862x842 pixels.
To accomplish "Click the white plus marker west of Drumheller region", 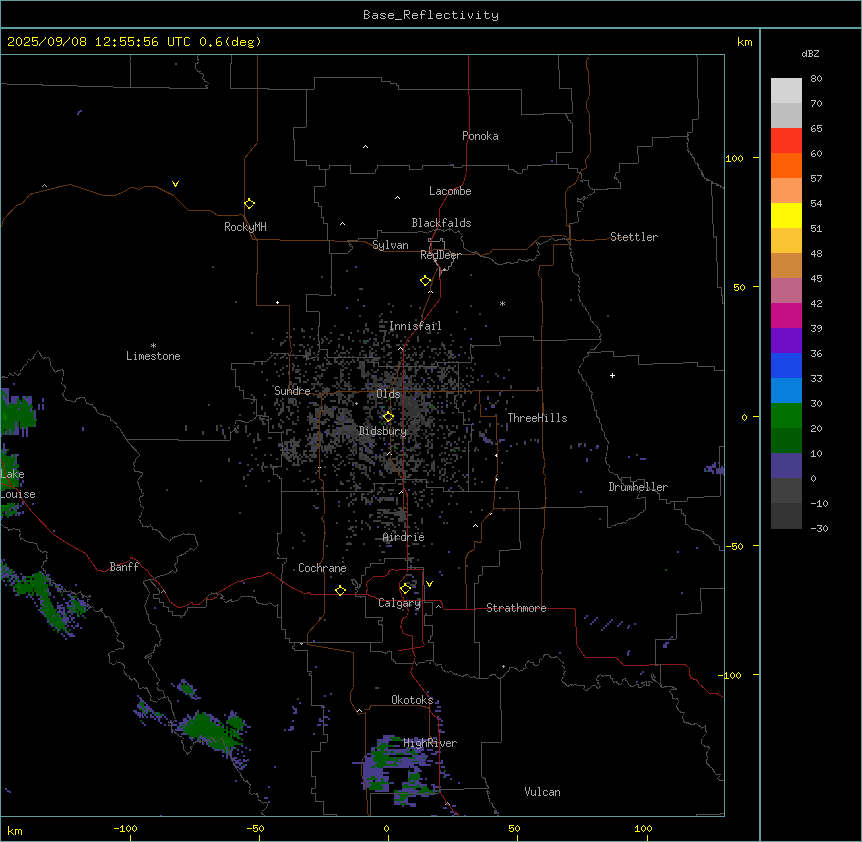I will pos(612,375).
